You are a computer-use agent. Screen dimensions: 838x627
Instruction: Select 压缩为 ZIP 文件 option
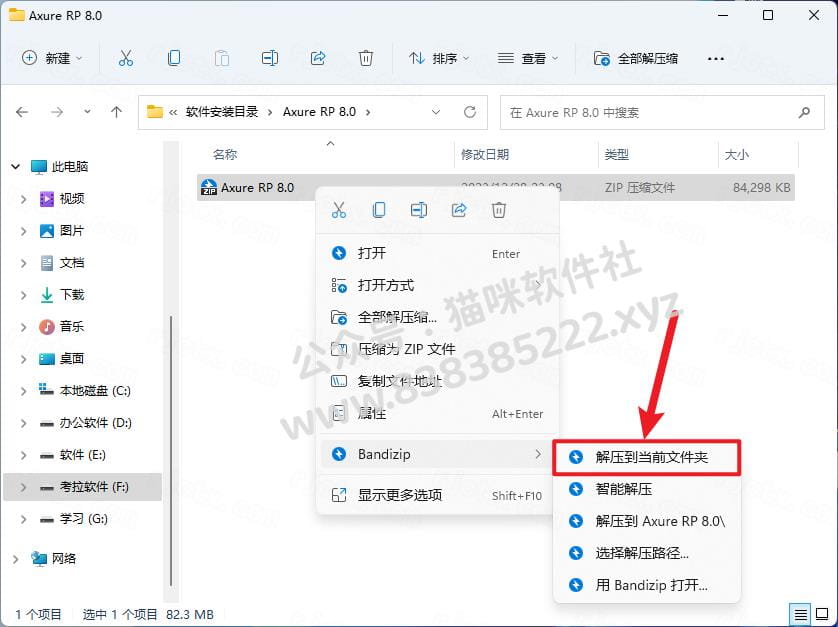point(437,350)
